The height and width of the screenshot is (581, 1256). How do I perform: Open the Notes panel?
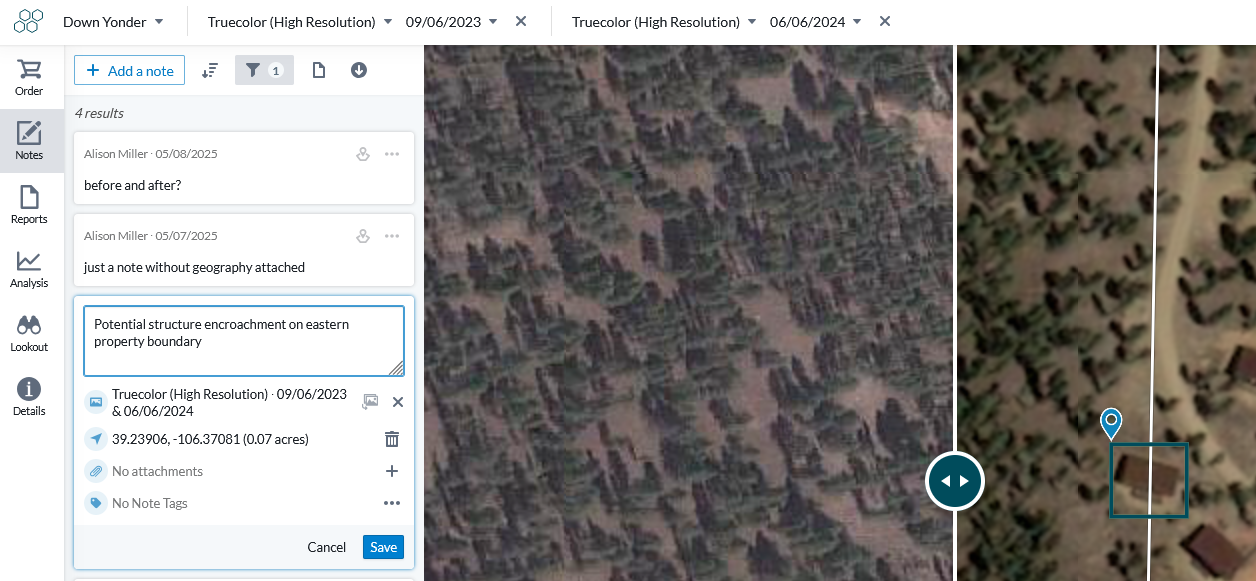(x=29, y=141)
